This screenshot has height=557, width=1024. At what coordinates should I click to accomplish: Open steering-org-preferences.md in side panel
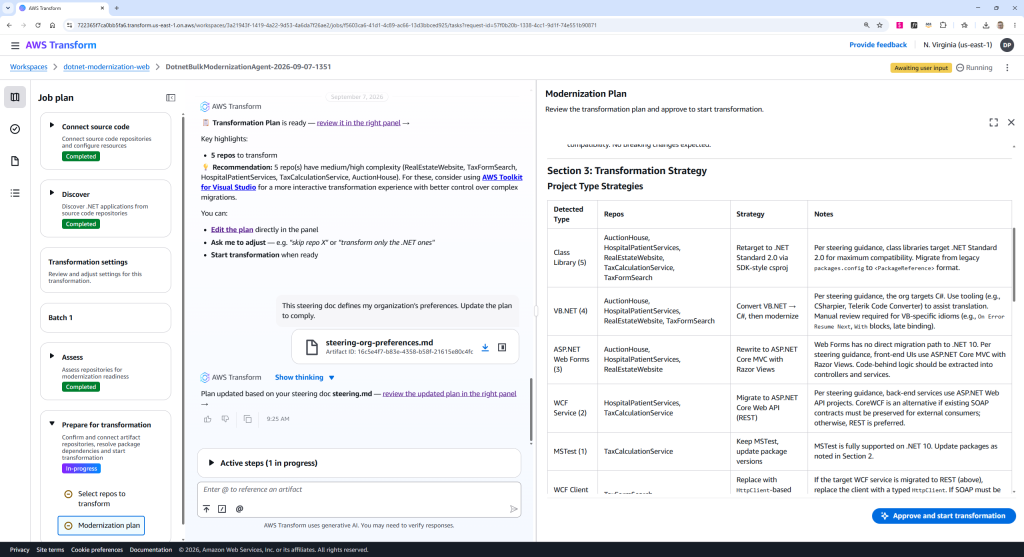pyautogui.click(x=502, y=347)
